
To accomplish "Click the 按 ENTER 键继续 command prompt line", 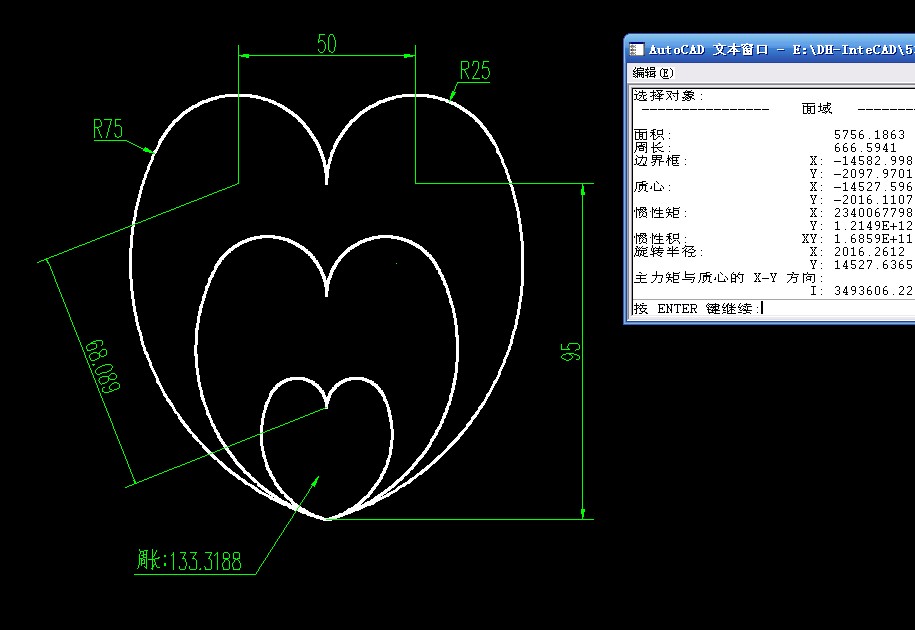I will [699, 308].
